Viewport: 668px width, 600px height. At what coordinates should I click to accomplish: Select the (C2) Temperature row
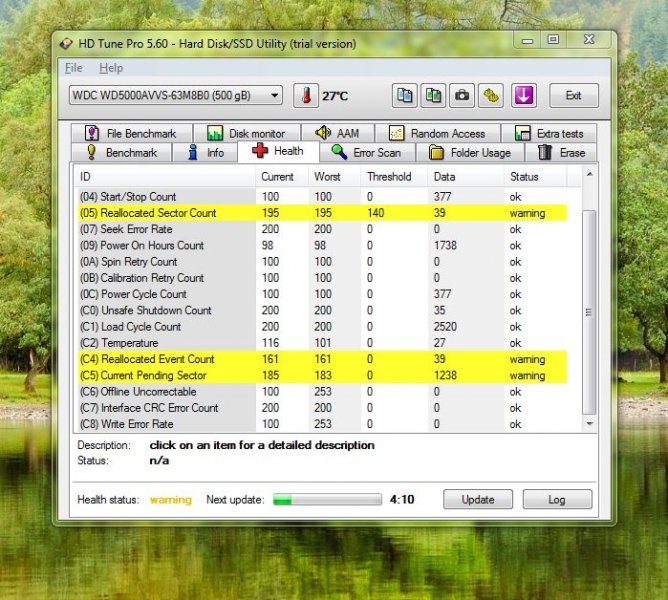pos(323,343)
